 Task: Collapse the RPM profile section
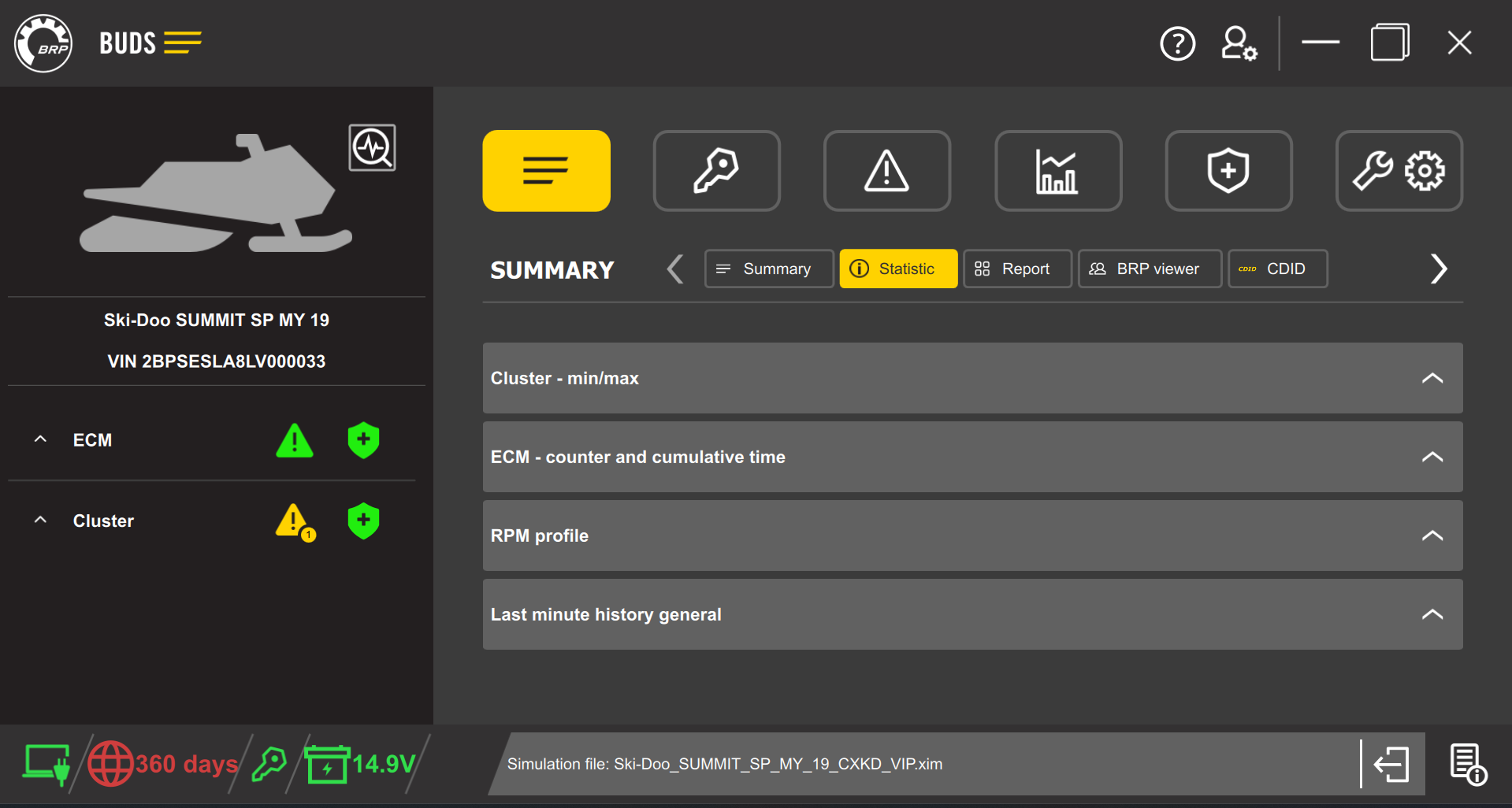(1432, 536)
